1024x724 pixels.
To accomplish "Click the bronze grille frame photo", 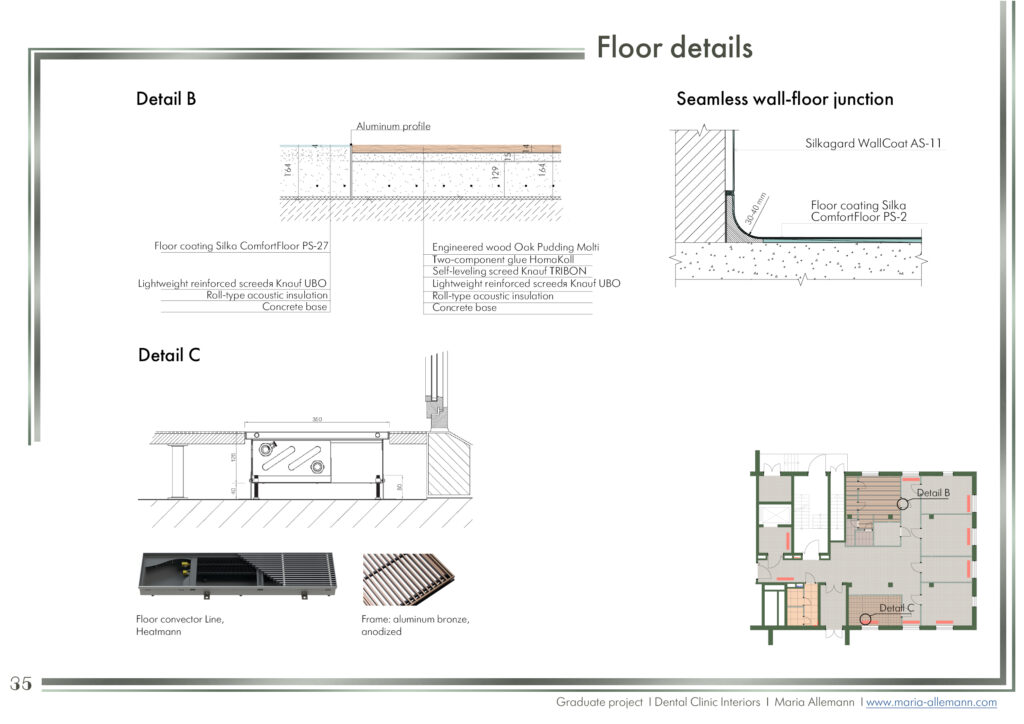I will click(x=408, y=579).
